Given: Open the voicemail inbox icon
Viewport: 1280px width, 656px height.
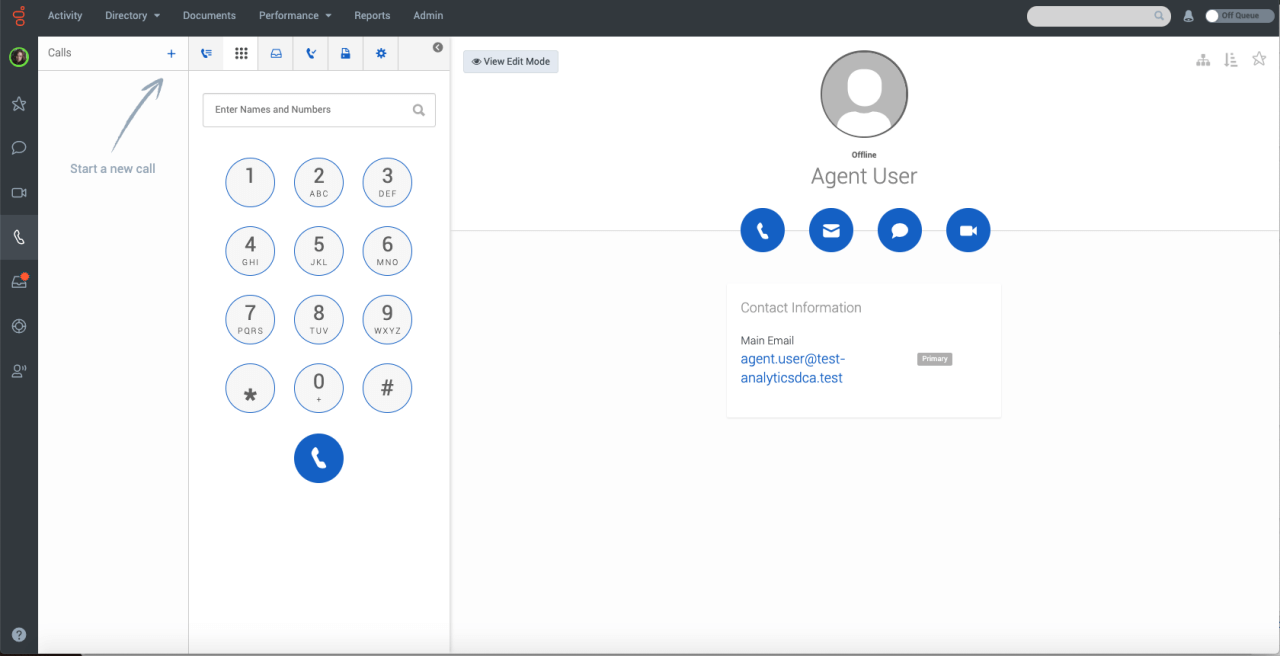Looking at the screenshot, I should coord(275,53).
